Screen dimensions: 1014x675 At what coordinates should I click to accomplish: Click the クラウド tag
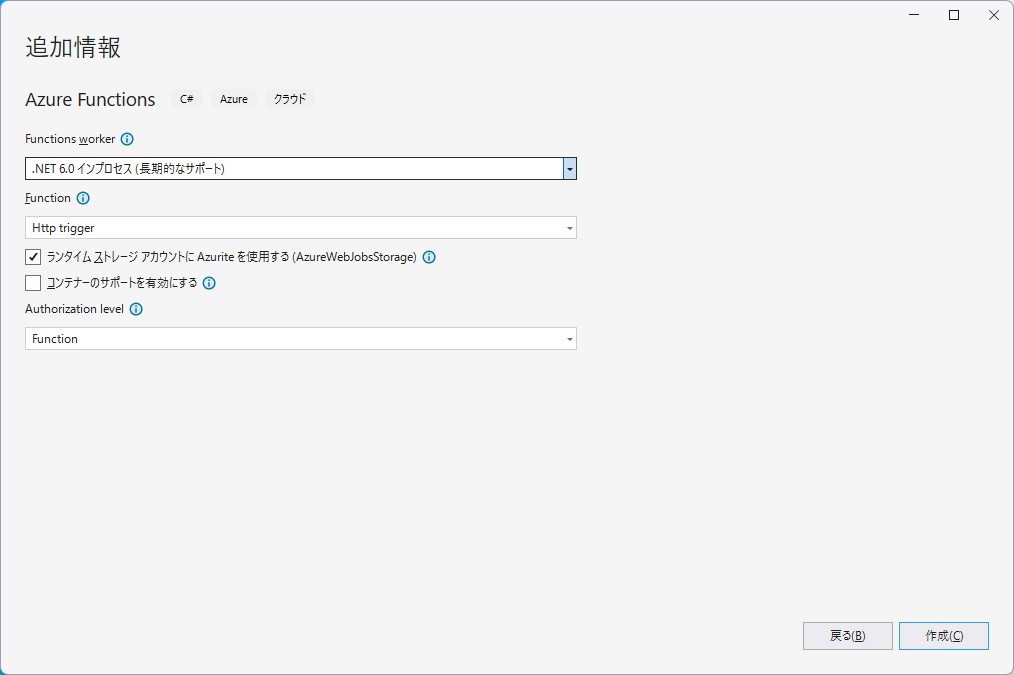(x=290, y=99)
